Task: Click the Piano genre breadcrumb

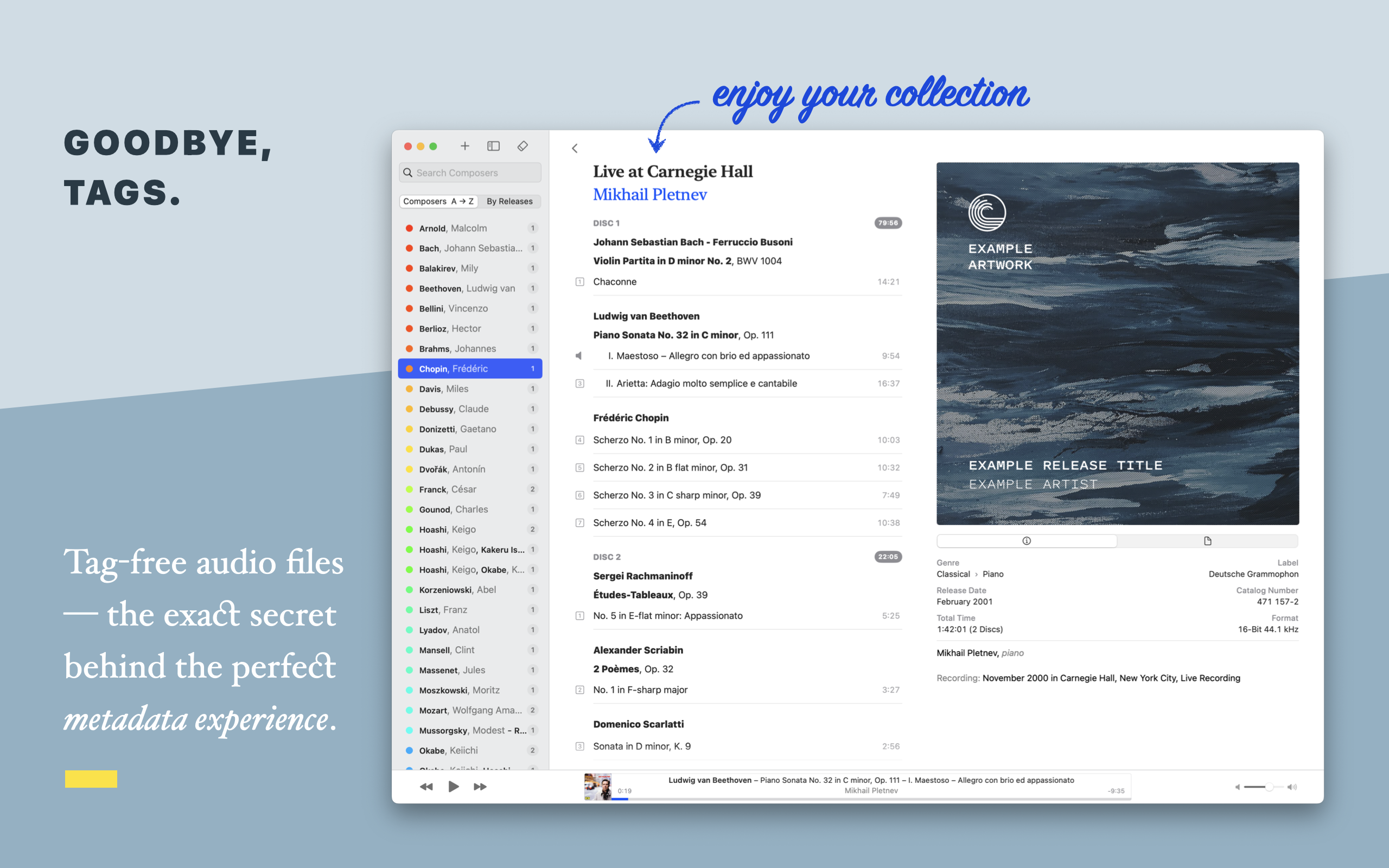Action: [x=993, y=575]
